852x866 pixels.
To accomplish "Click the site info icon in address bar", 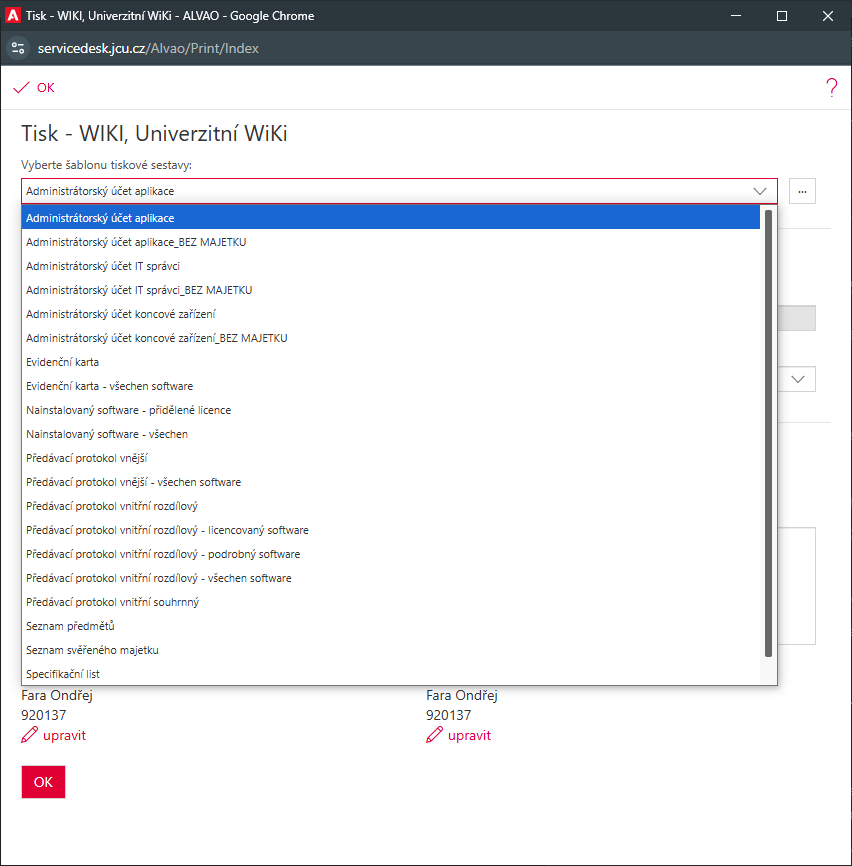I will [x=18, y=48].
